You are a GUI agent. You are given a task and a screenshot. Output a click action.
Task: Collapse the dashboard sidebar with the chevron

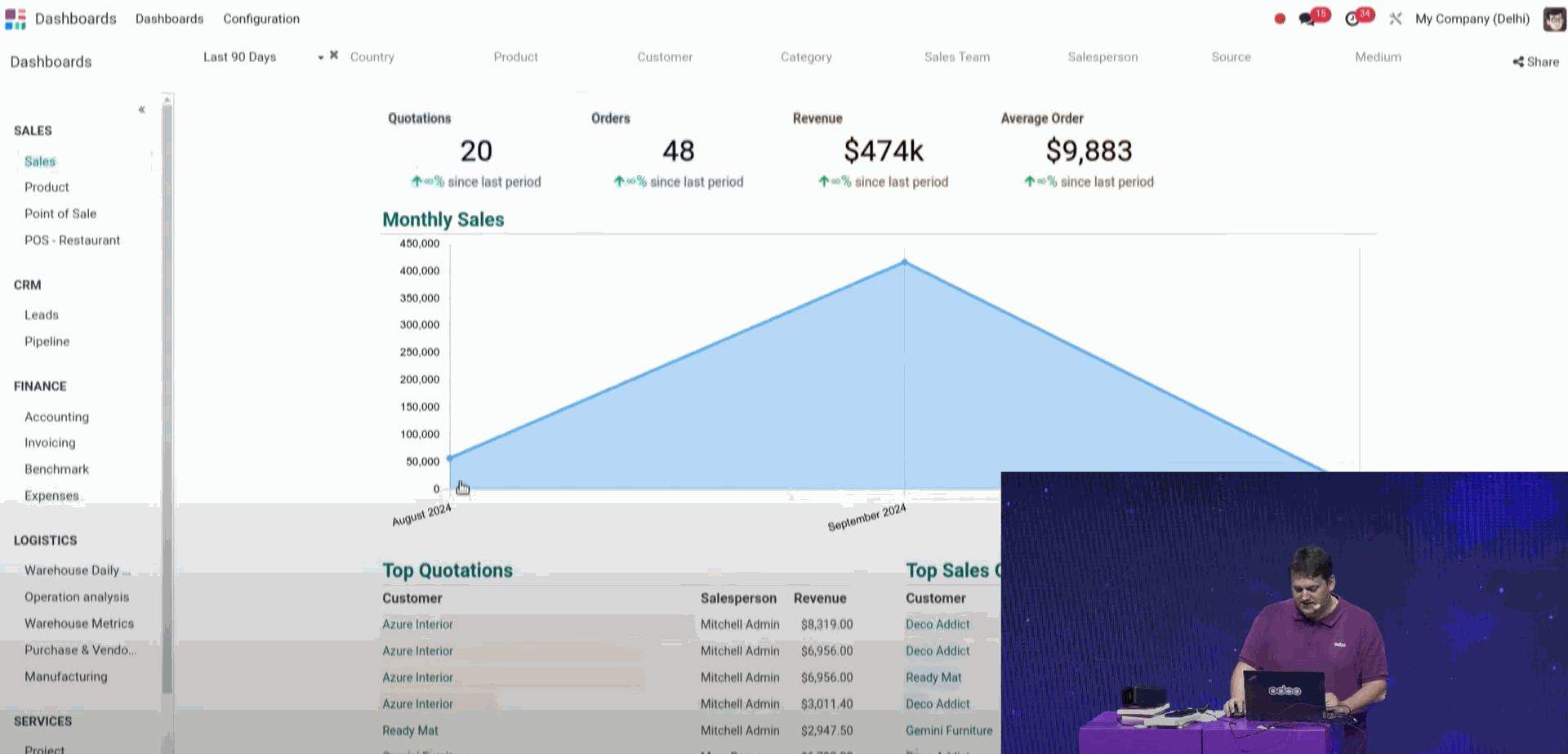[141, 109]
